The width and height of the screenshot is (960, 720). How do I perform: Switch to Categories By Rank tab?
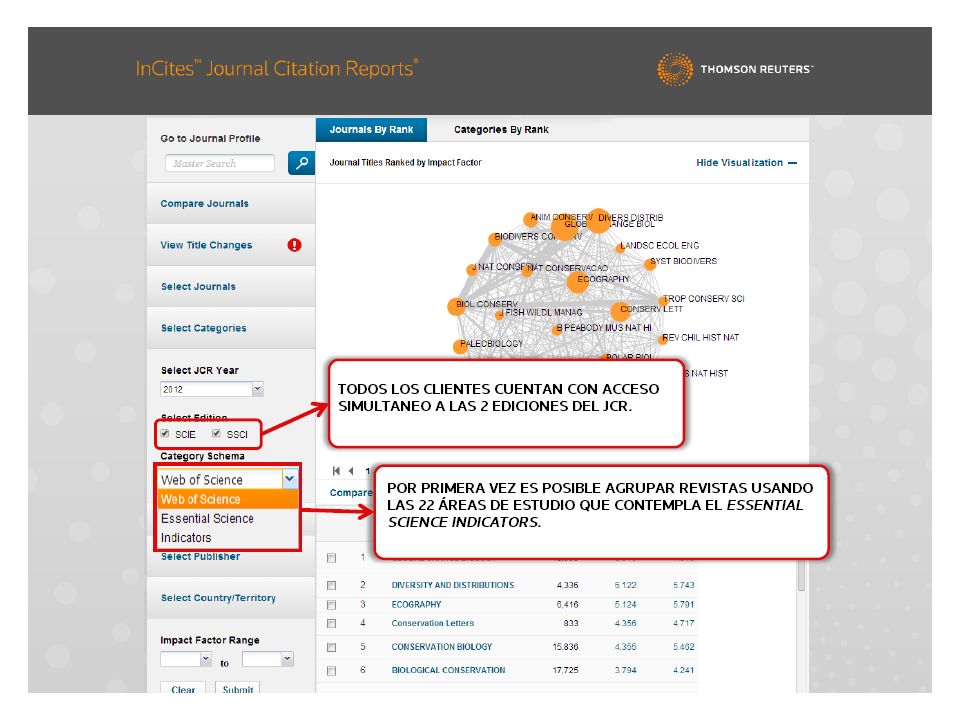click(x=501, y=130)
